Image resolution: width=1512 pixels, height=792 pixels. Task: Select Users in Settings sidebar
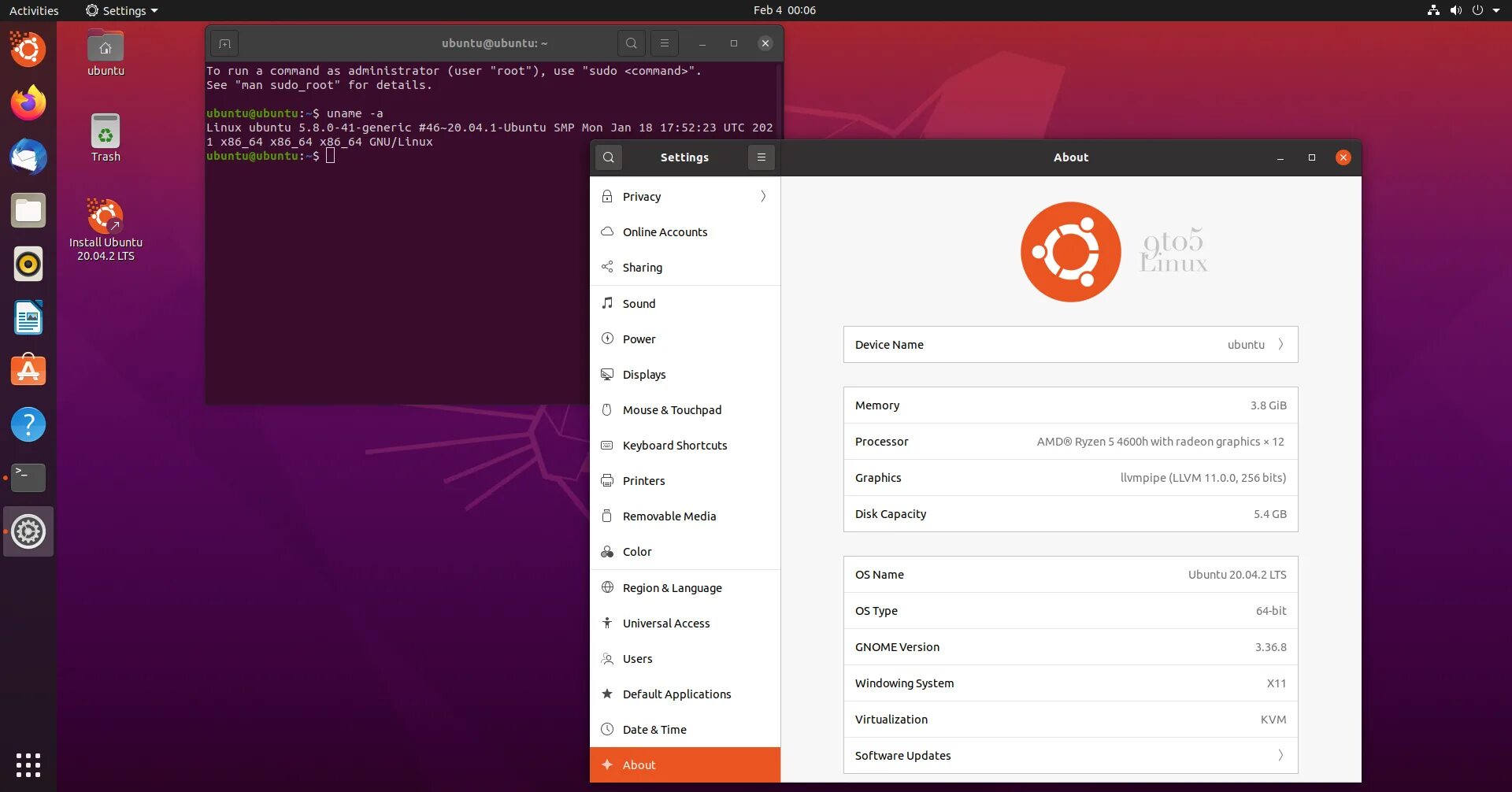pyautogui.click(x=685, y=659)
